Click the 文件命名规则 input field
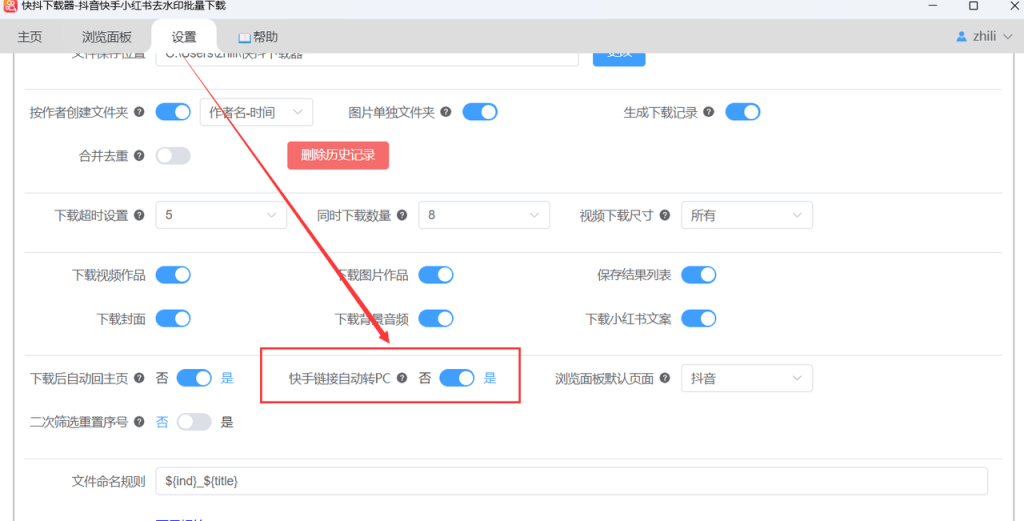Image resolution: width=1024 pixels, height=521 pixels. 571,481
